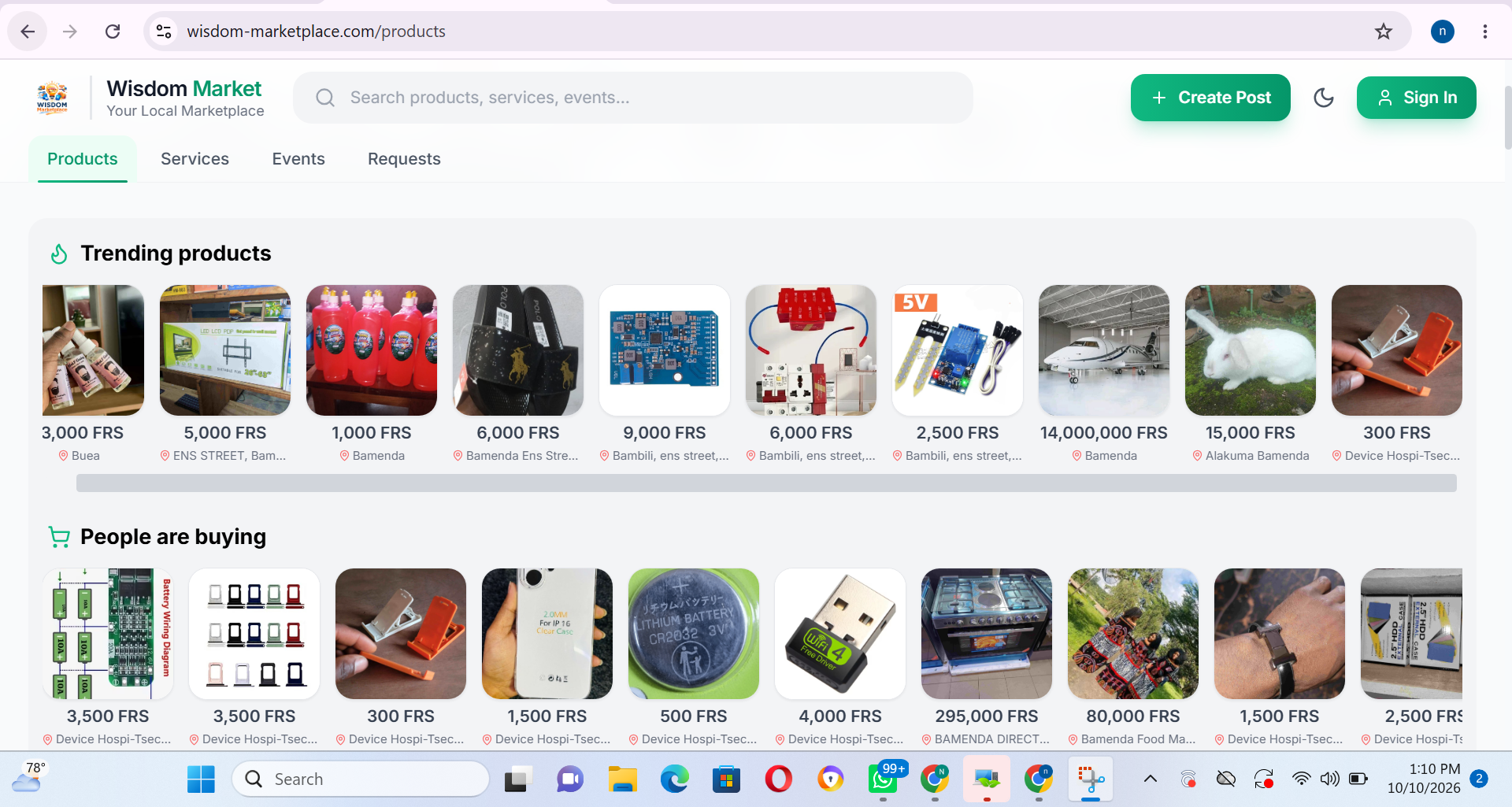Viewport: 1512px width, 807px height.
Task: Switch to the Services tab
Action: pyautogui.click(x=195, y=159)
